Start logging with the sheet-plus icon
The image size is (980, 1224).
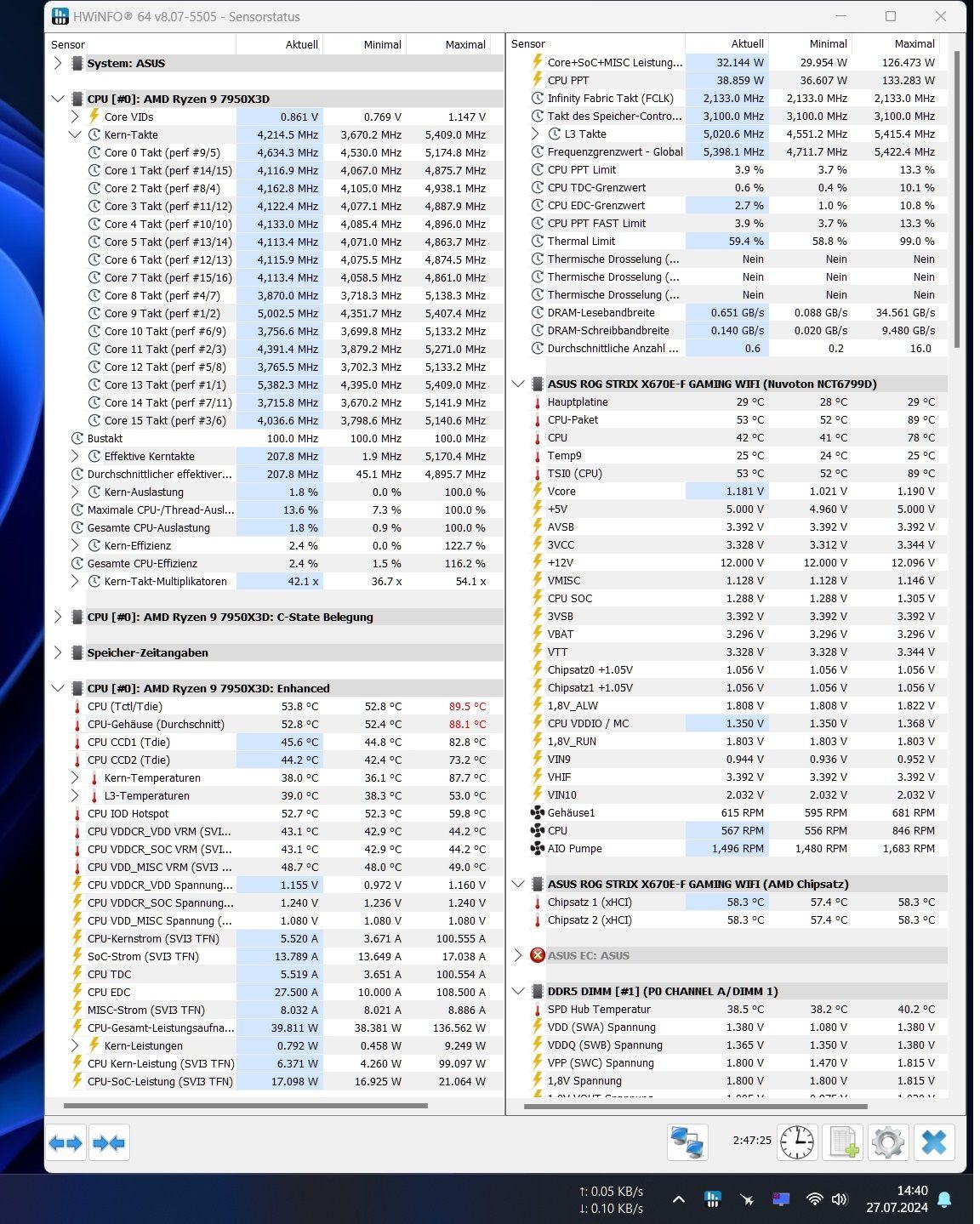point(842,1142)
